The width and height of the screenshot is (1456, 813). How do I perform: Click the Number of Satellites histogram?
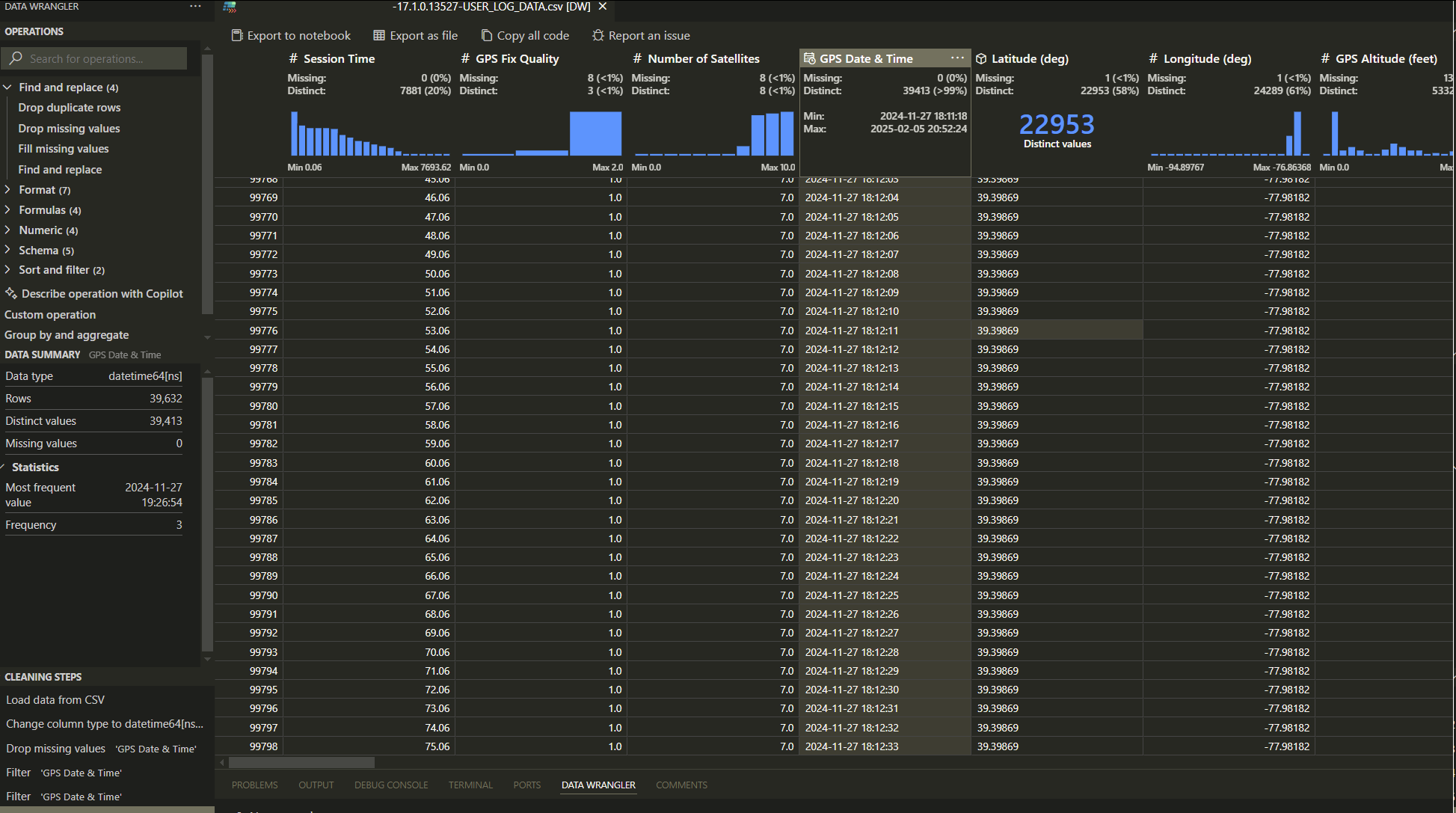point(713,133)
